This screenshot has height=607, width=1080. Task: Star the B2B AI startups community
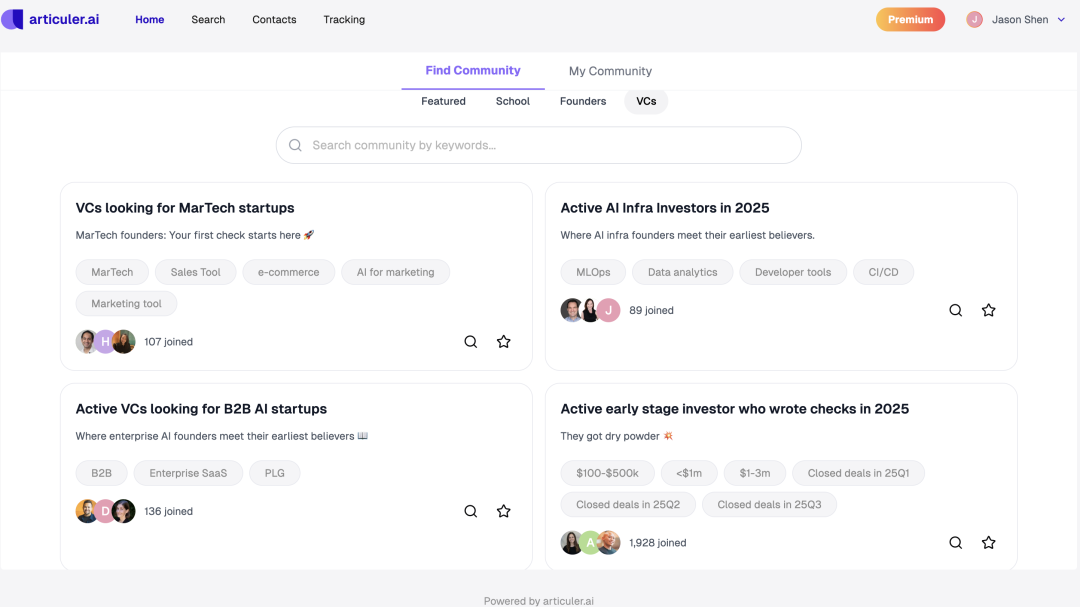(504, 512)
